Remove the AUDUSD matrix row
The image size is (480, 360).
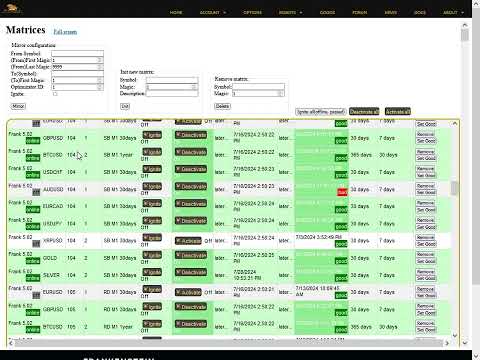425,186
